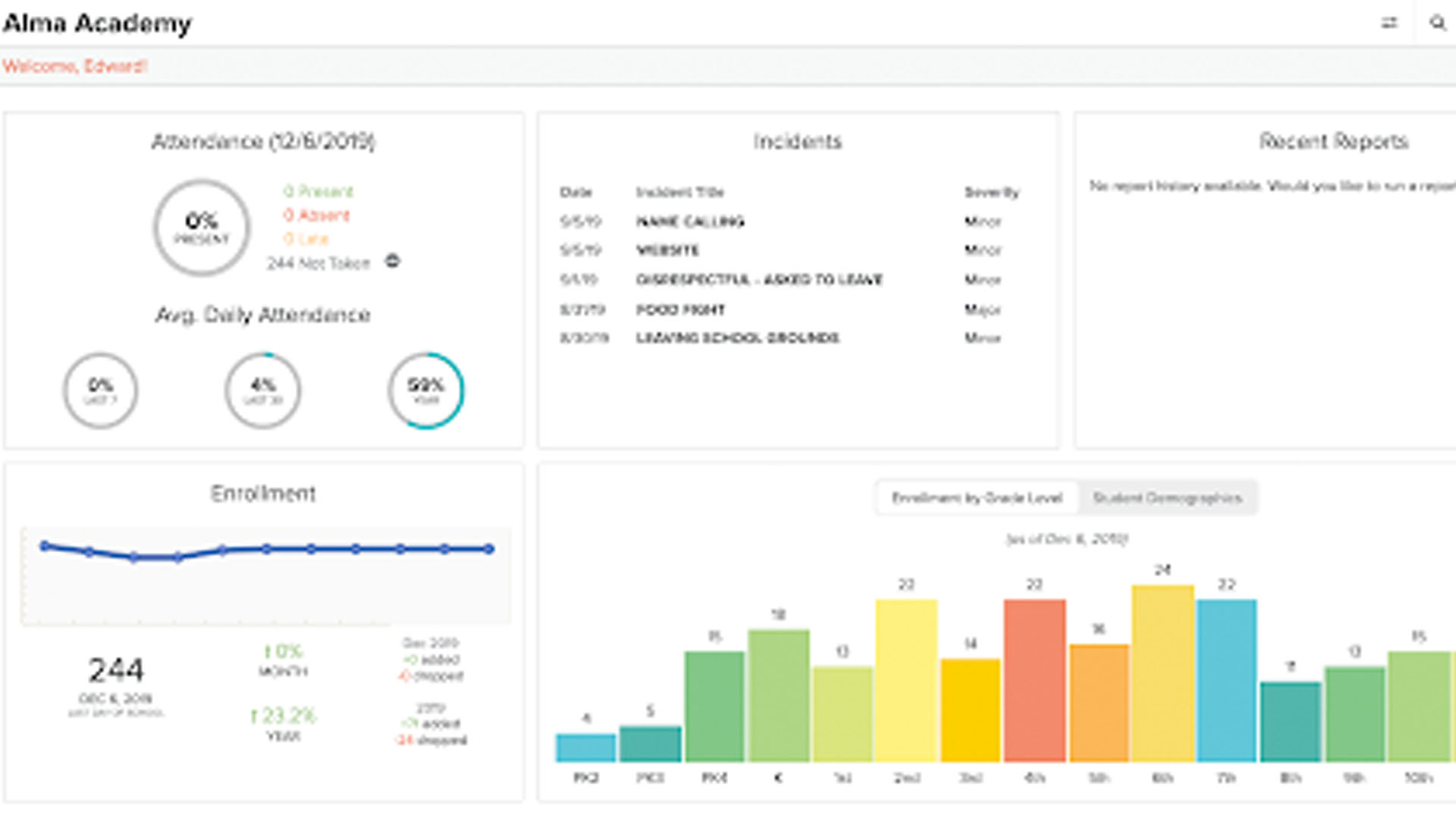Click the 4% Last 30 attendance circle
Viewport: 1456px width, 819px height.
(x=262, y=391)
